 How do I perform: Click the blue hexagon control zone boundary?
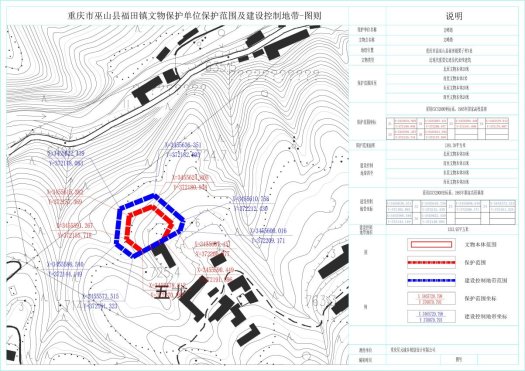pos(150,226)
